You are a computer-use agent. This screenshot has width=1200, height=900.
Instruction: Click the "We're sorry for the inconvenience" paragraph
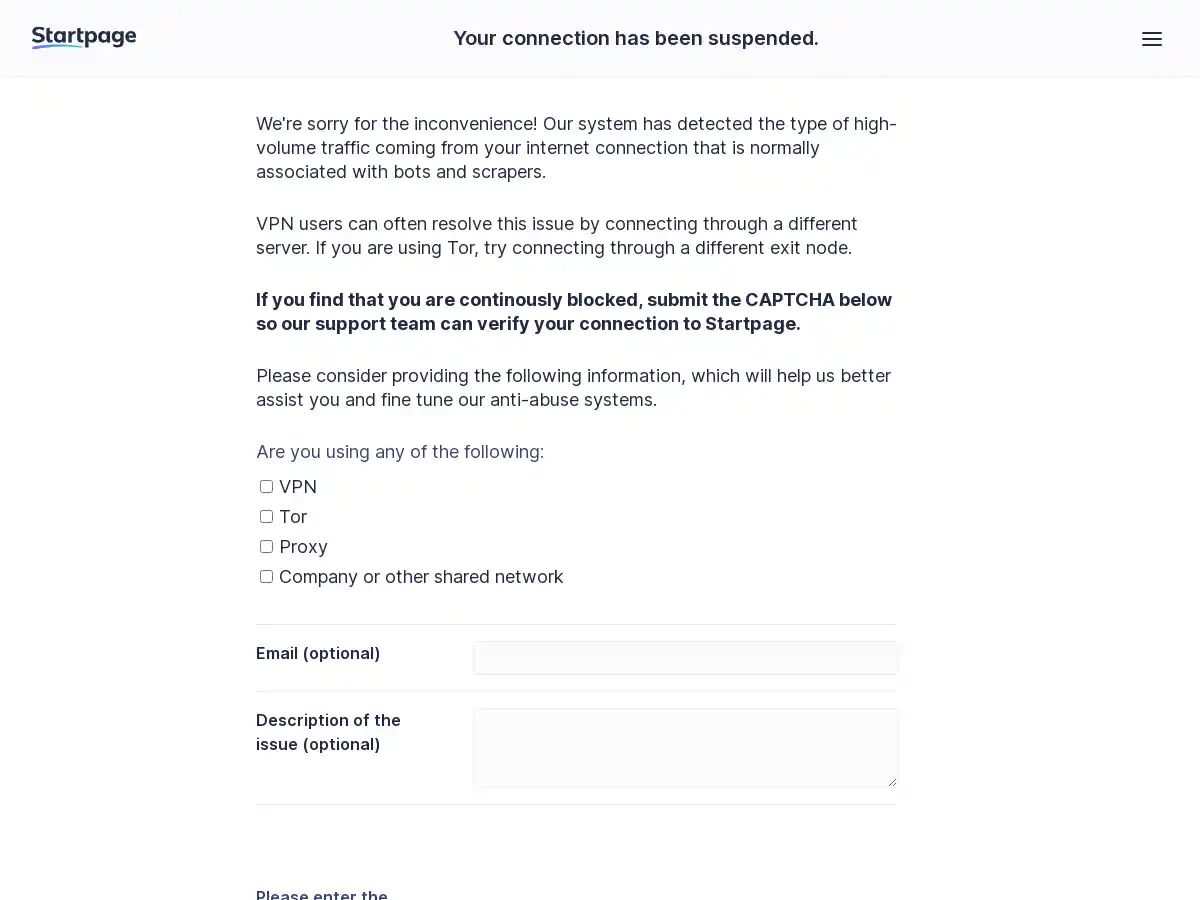click(x=576, y=148)
